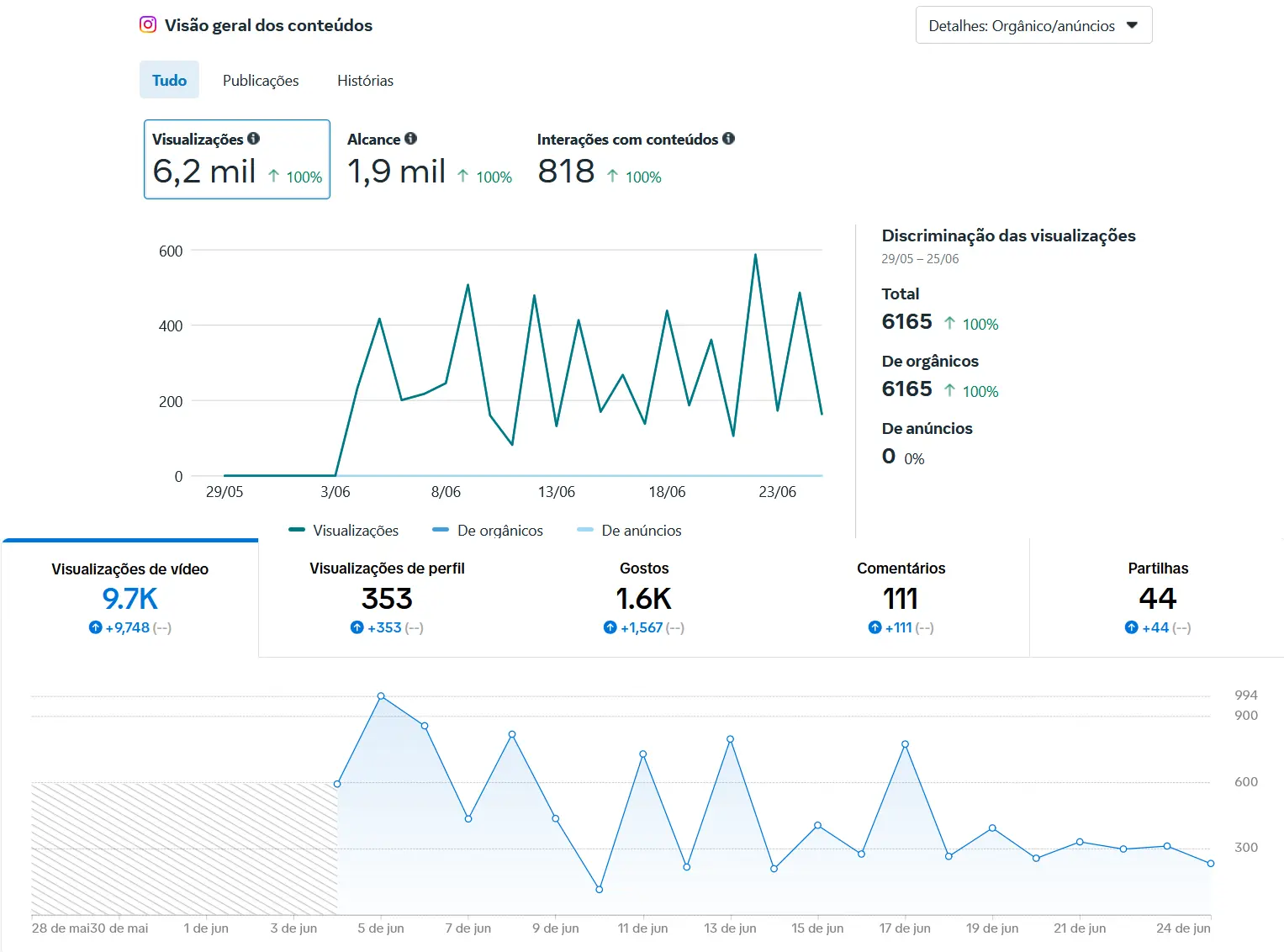Screen dimensions: 1284x952
Task: Click blue up-arrow icon under Visualizações de vídeo
Action: 95,627
